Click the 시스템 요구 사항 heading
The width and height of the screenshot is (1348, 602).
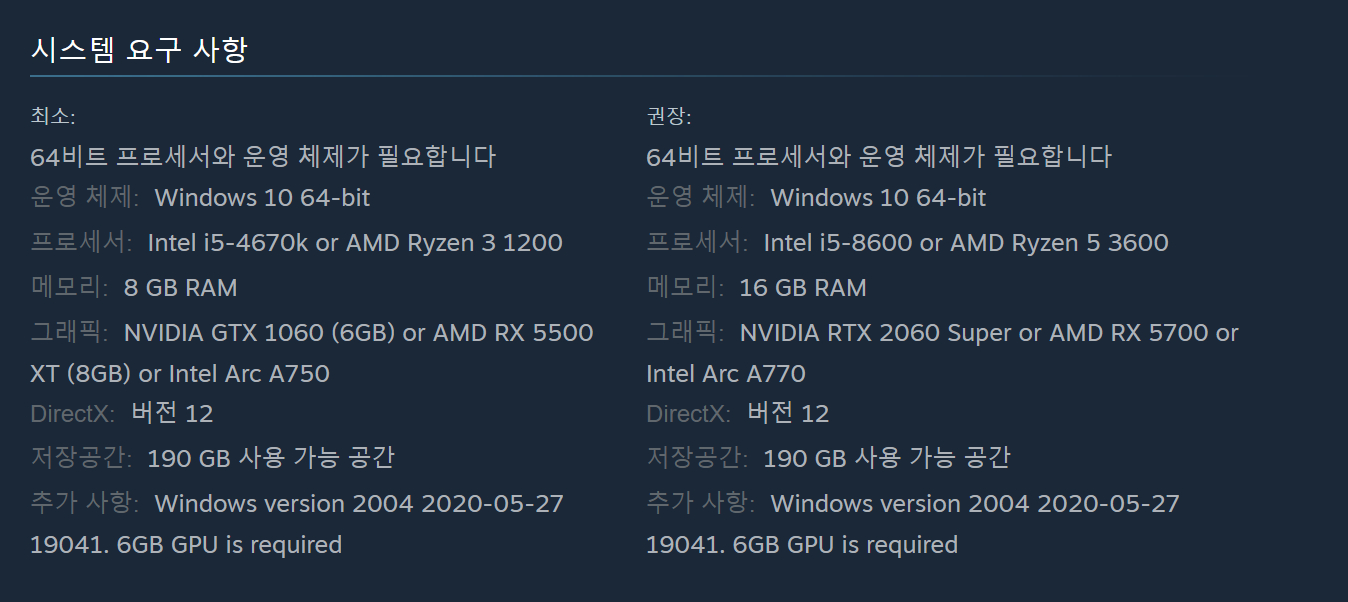tap(139, 49)
